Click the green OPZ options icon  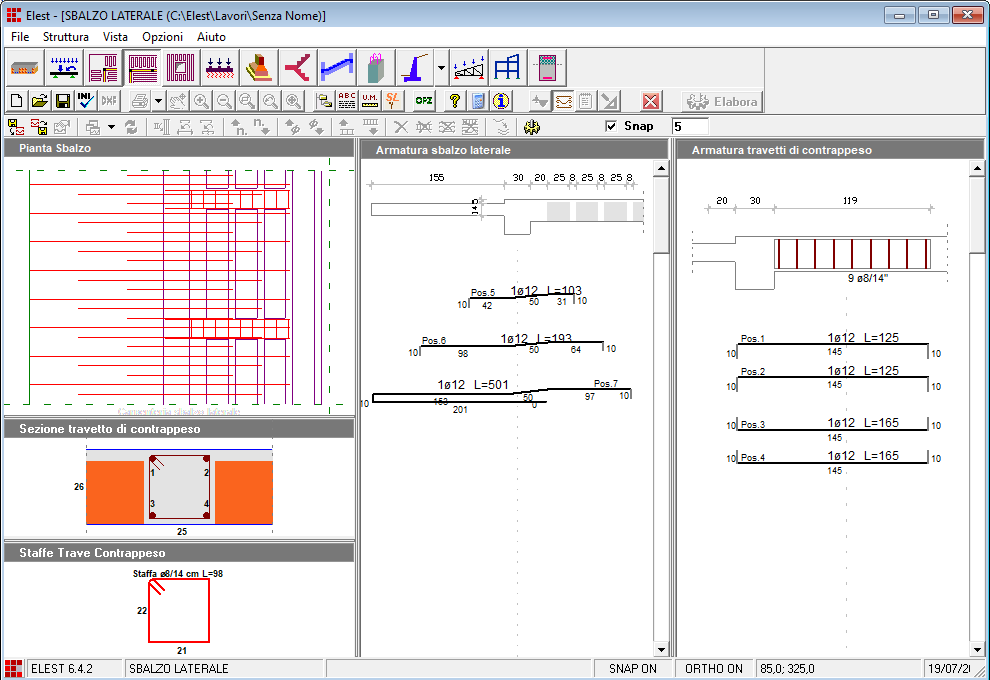click(424, 101)
